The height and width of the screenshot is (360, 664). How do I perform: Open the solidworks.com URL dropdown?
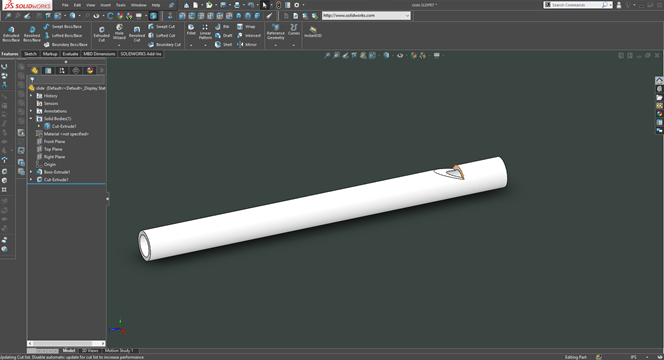pos(407,16)
